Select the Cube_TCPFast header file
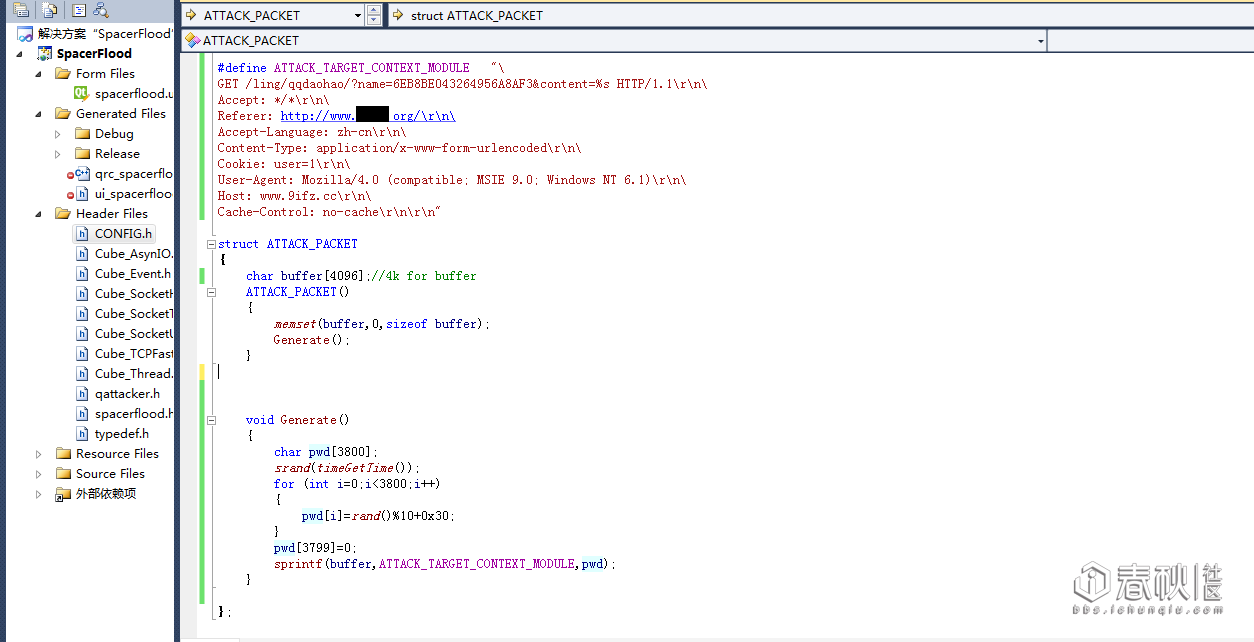Image resolution: width=1254 pixels, height=642 pixels. [123, 353]
